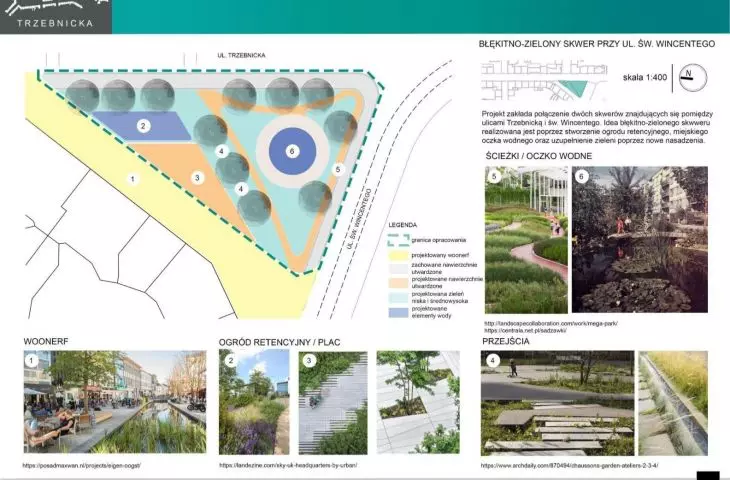Viewport: 730px width, 480px height.
Task: Pick the blue 'projektowane elementy wody' swatch
Action: [x=399, y=312]
